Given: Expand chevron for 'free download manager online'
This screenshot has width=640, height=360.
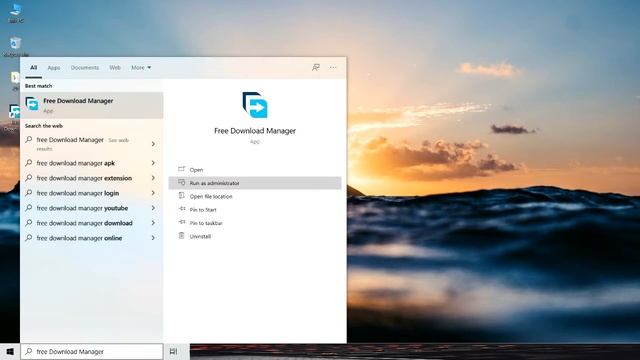Looking at the screenshot, I should (x=153, y=238).
